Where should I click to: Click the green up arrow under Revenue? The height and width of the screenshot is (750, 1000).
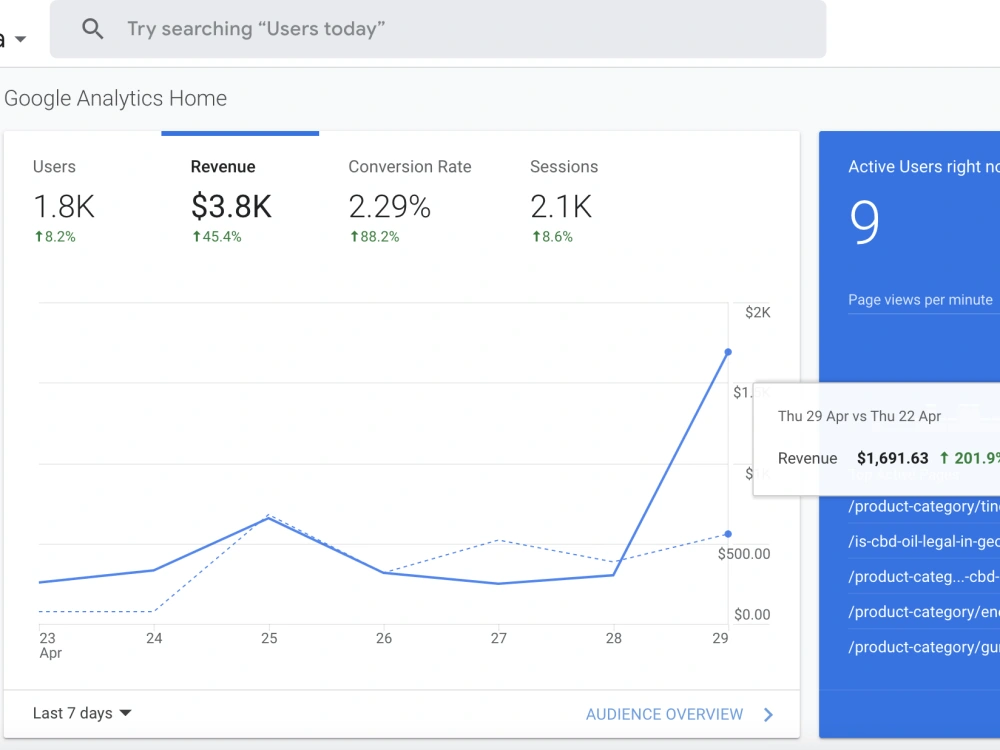coord(196,237)
